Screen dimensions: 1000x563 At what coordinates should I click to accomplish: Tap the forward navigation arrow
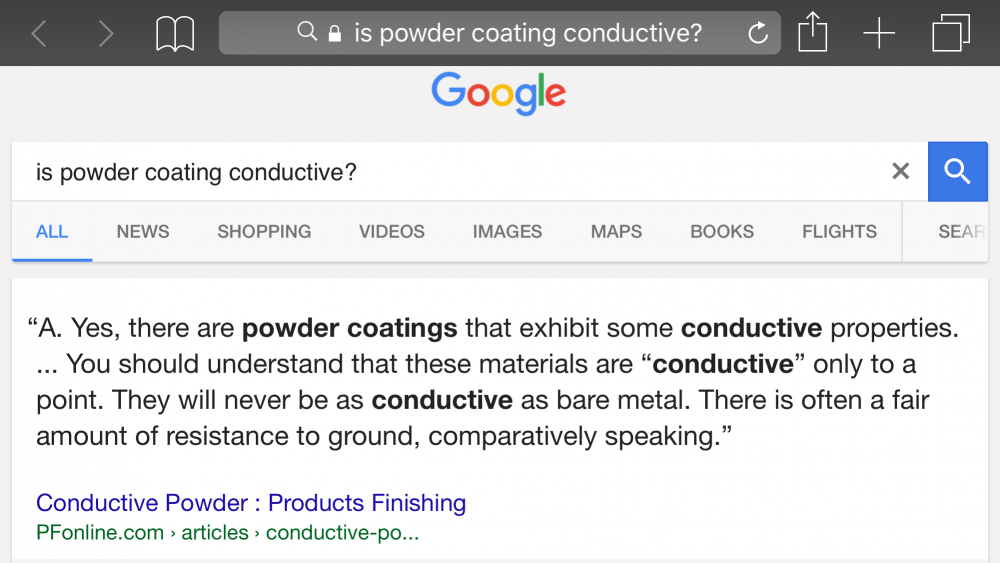coord(106,33)
